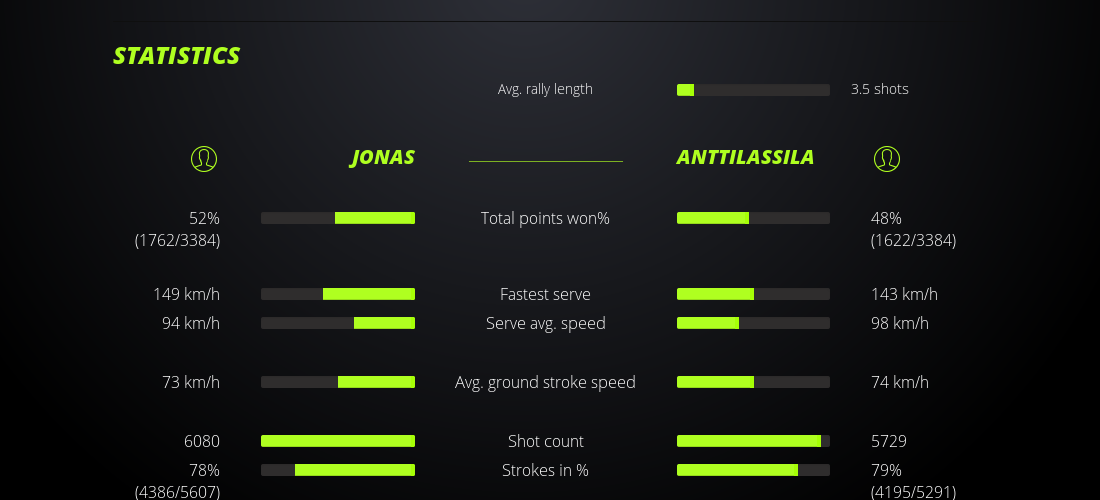This screenshot has width=1100, height=500.
Task: Click the Shot count label
Action: pos(545,441)
